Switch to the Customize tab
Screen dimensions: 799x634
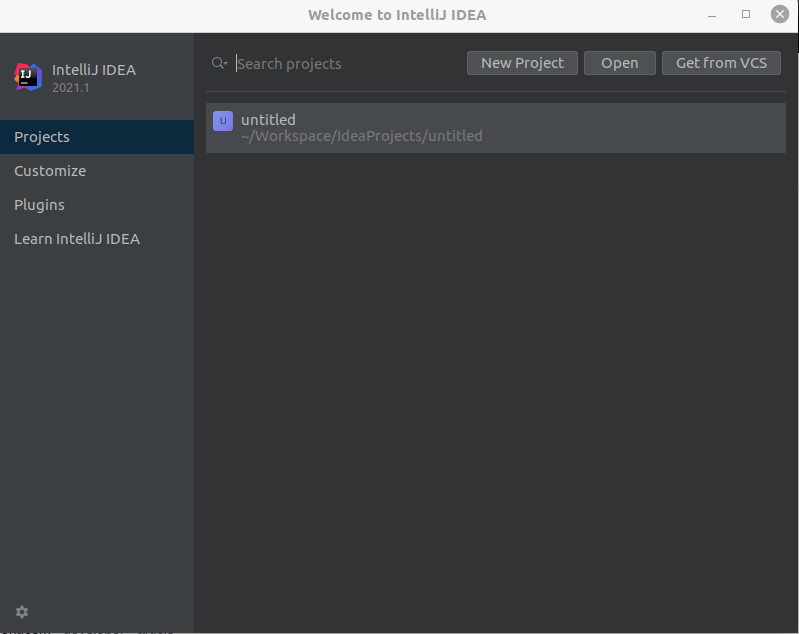[97, 171]
